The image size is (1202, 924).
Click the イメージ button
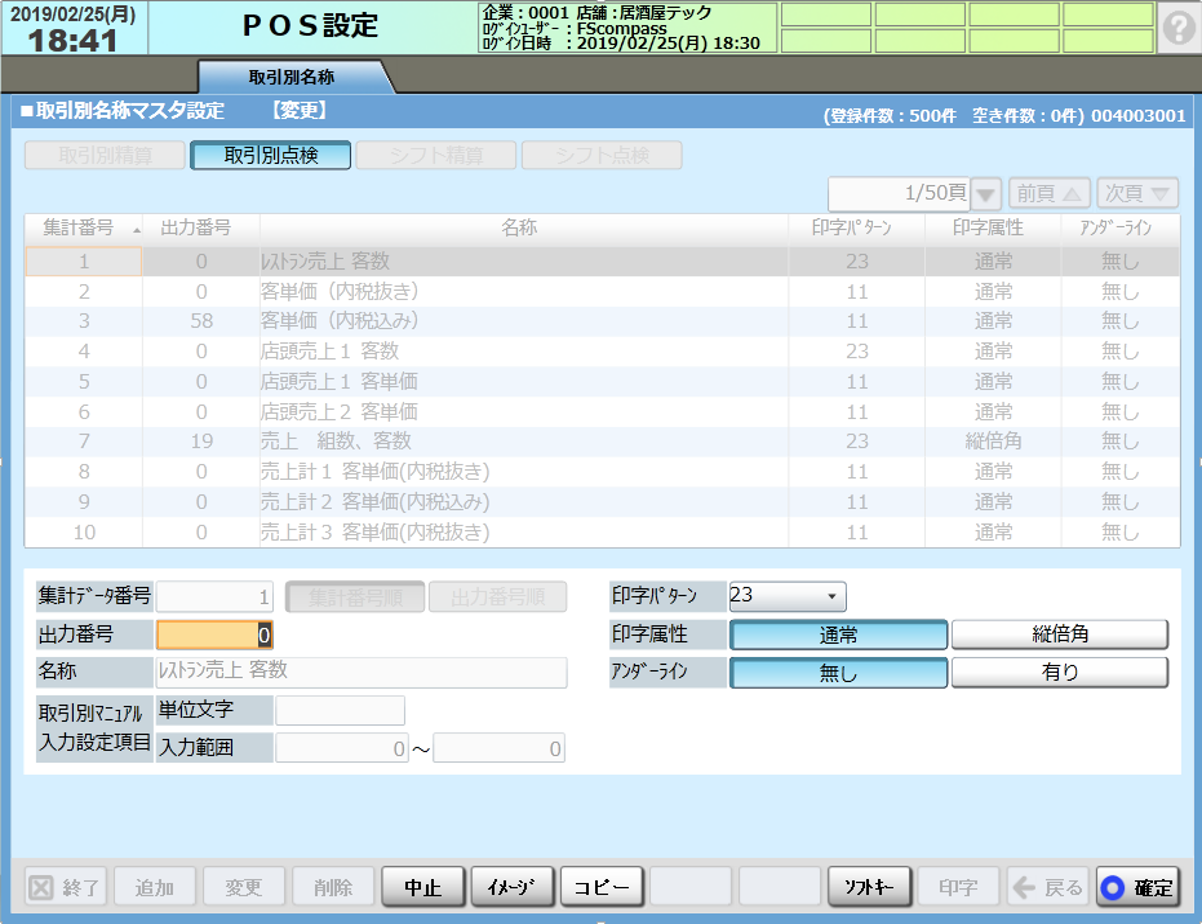(512, 887)
